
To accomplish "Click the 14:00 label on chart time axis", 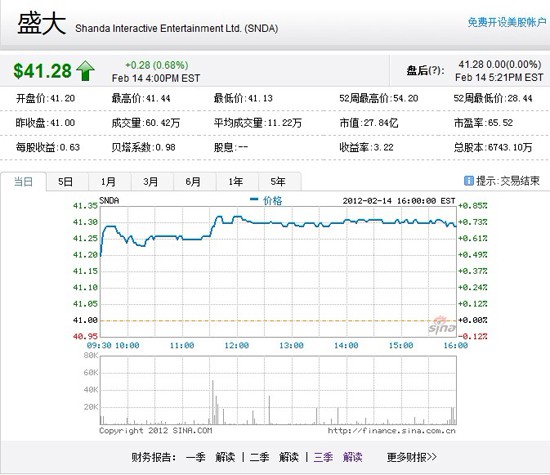I will tap(346, 346).
